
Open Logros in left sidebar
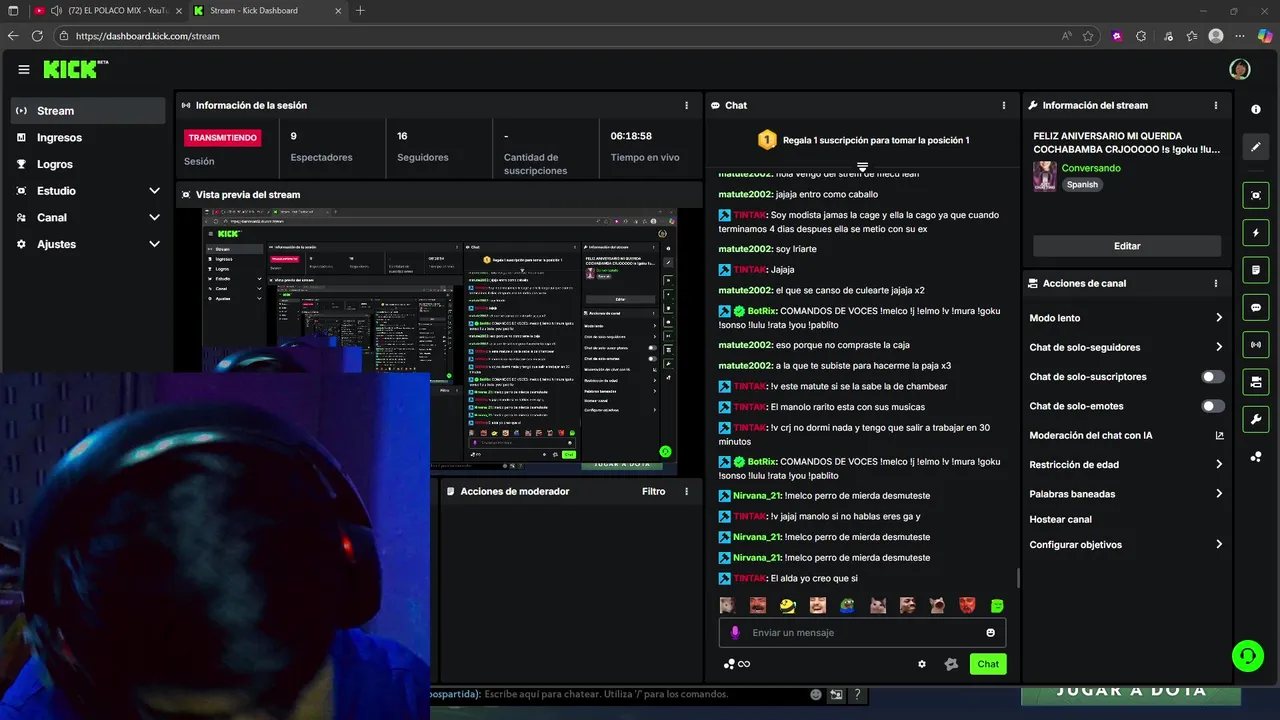[x=88, y=164]
